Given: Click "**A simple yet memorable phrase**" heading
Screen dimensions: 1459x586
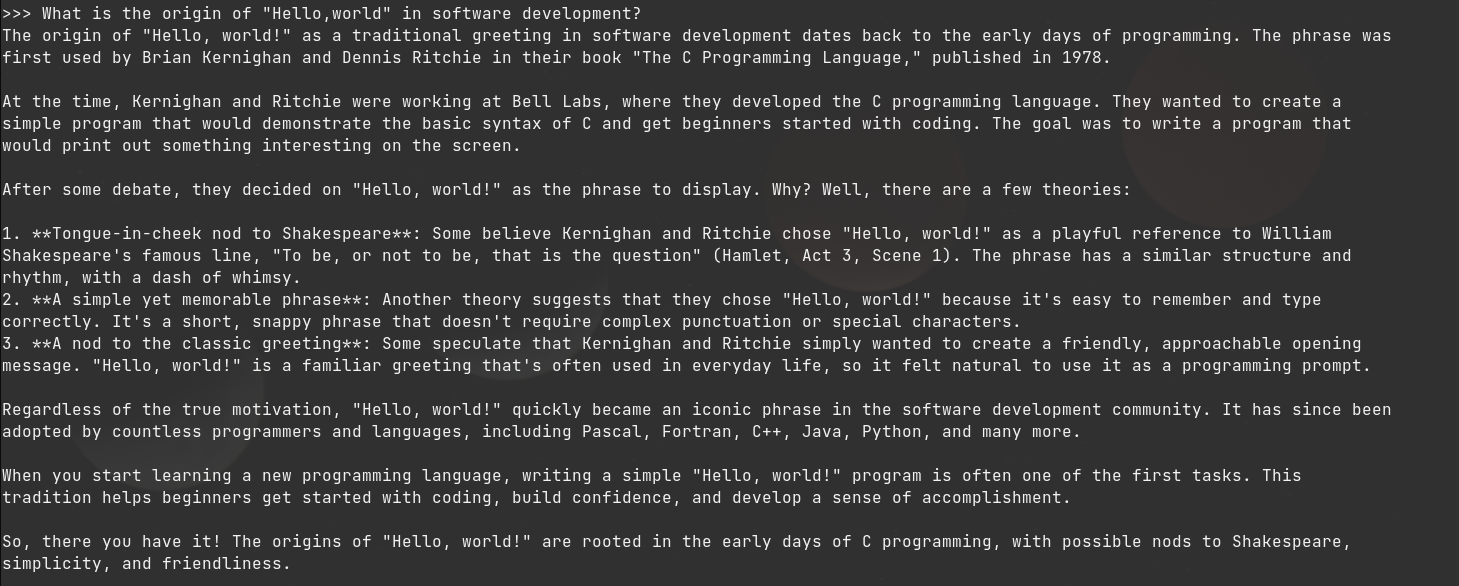Looking at the screenshot, I should pyautogui.click(x=197, y=300).
